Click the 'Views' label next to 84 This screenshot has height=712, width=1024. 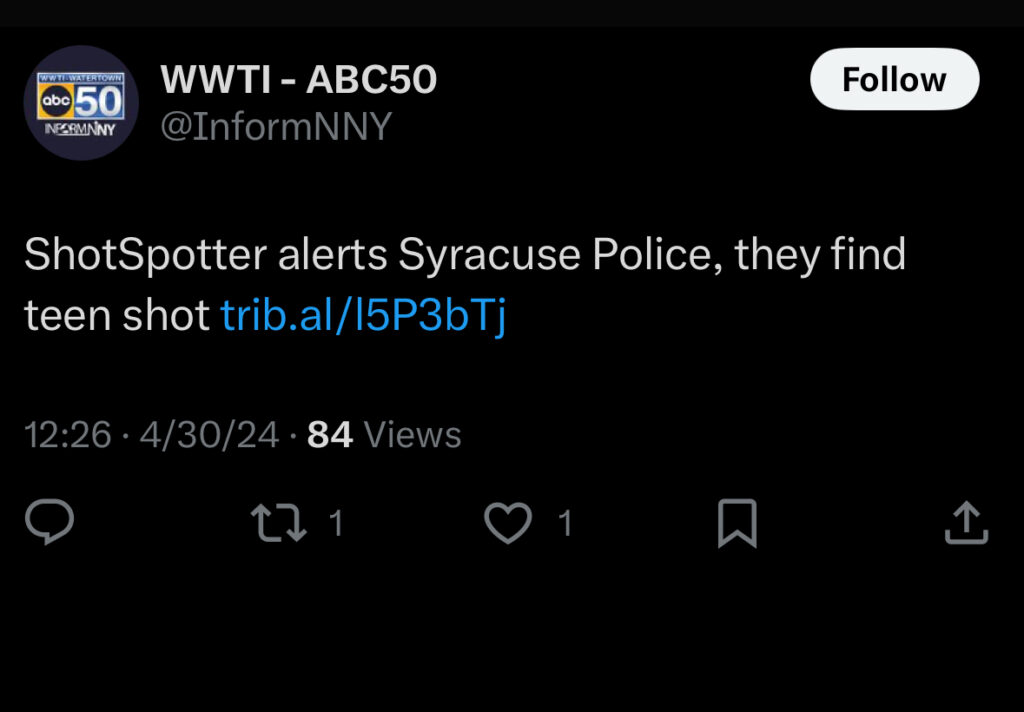tap(412, 434)
